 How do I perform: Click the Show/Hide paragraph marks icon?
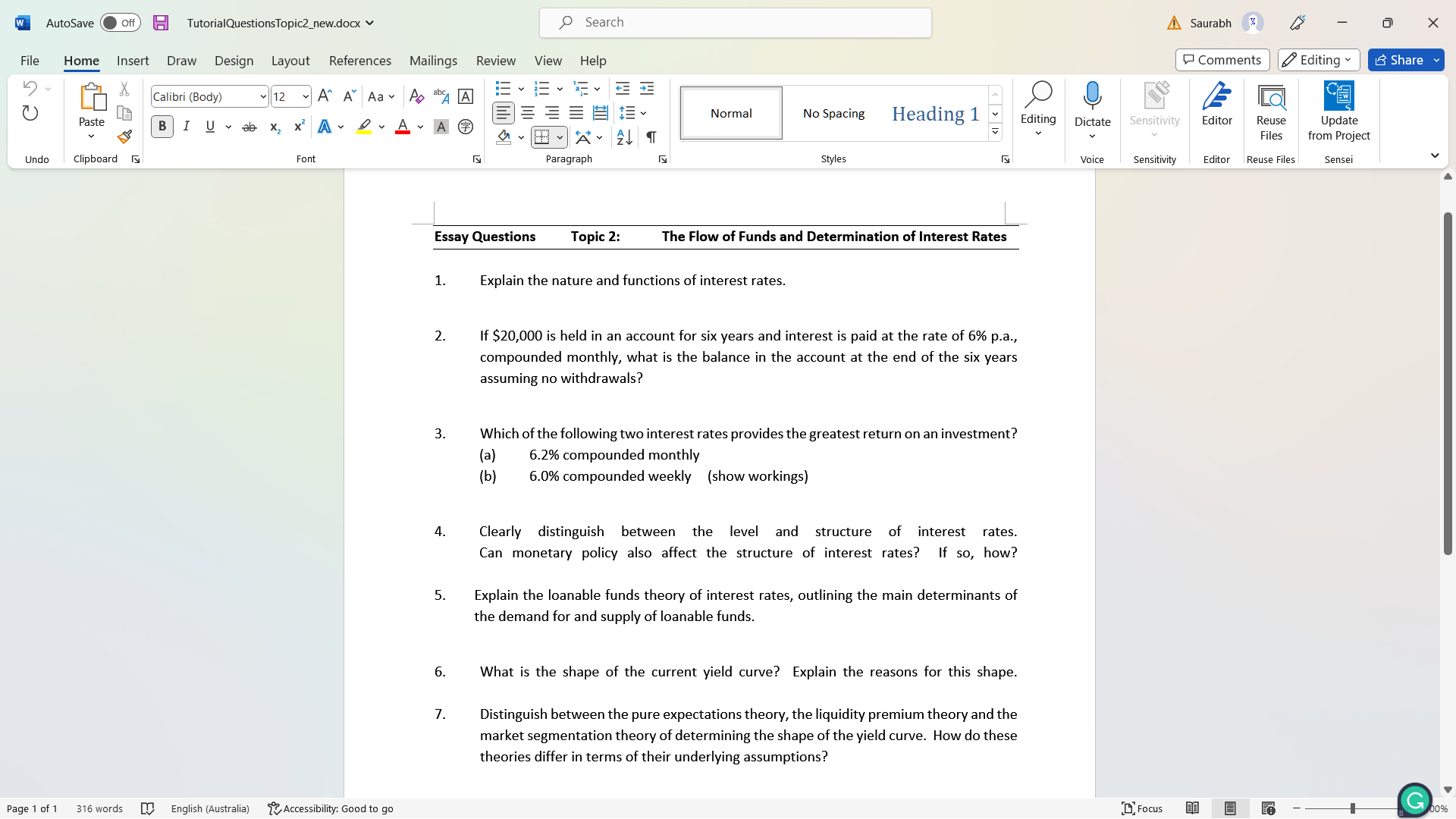(651, 137)
